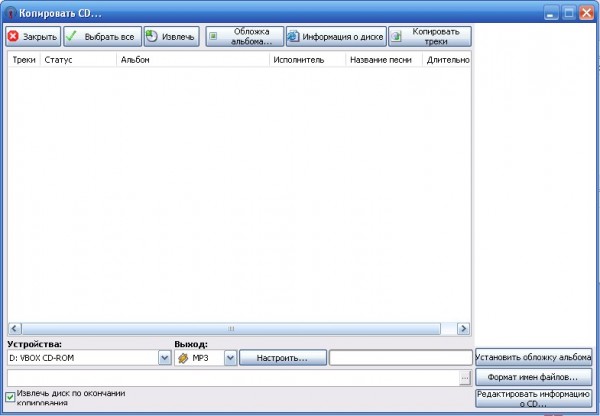The width and height of the screenshot is (600, 416).
Task: Open Информация о диске disc info
Action: (x=336, y=37)
